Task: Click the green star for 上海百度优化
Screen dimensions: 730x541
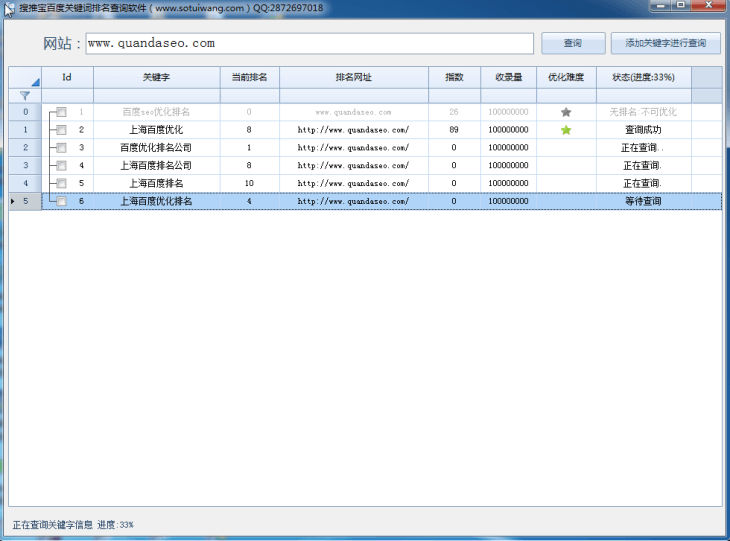Action: click(566, 130)
